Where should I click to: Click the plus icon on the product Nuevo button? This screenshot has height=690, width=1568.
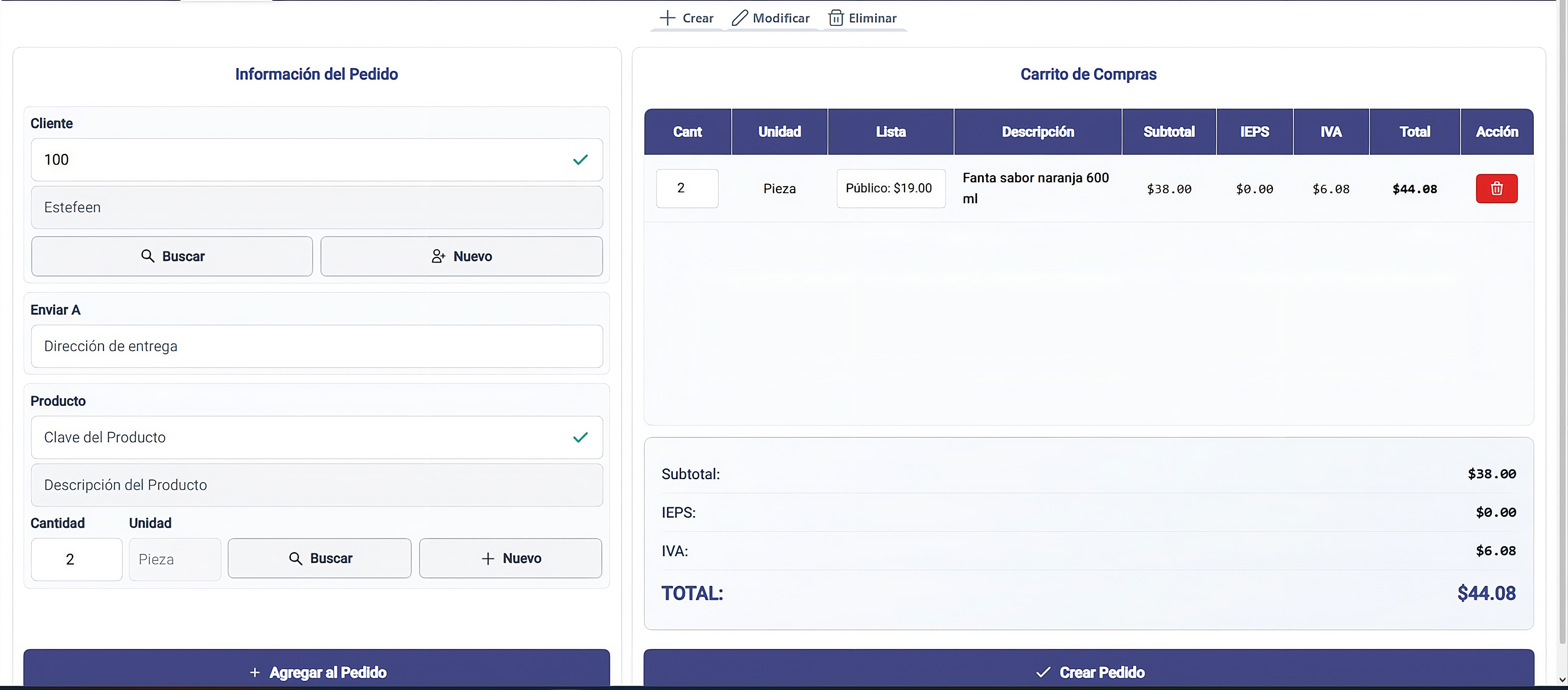(x=488, y=558)
